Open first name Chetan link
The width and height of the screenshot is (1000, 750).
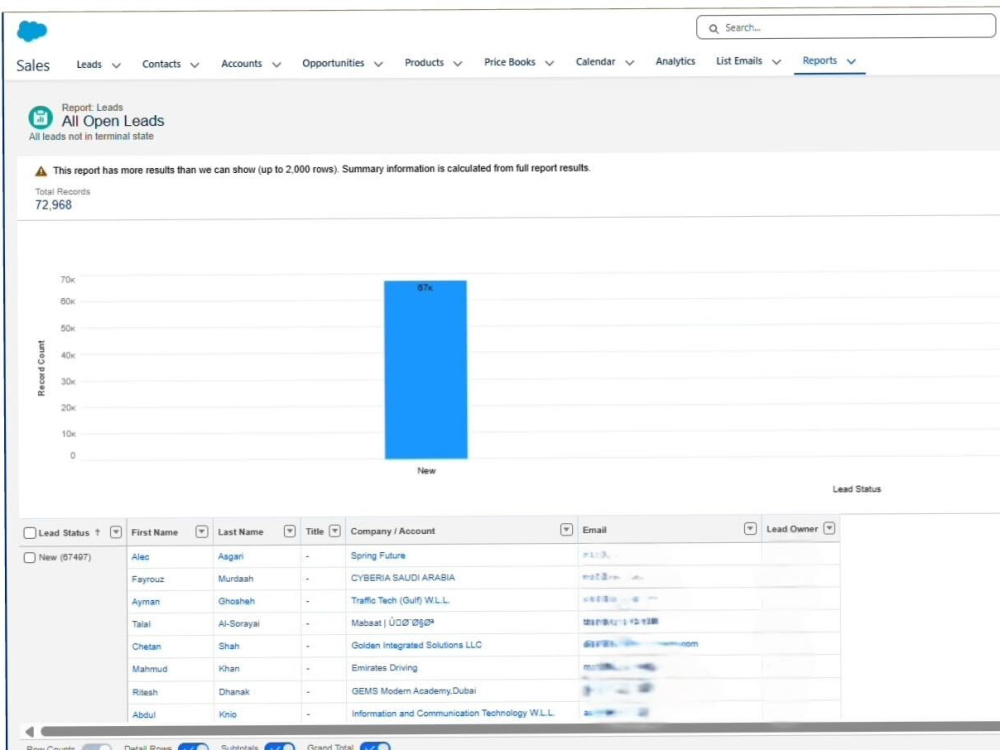pyautogui.click(x=146, y=647)
